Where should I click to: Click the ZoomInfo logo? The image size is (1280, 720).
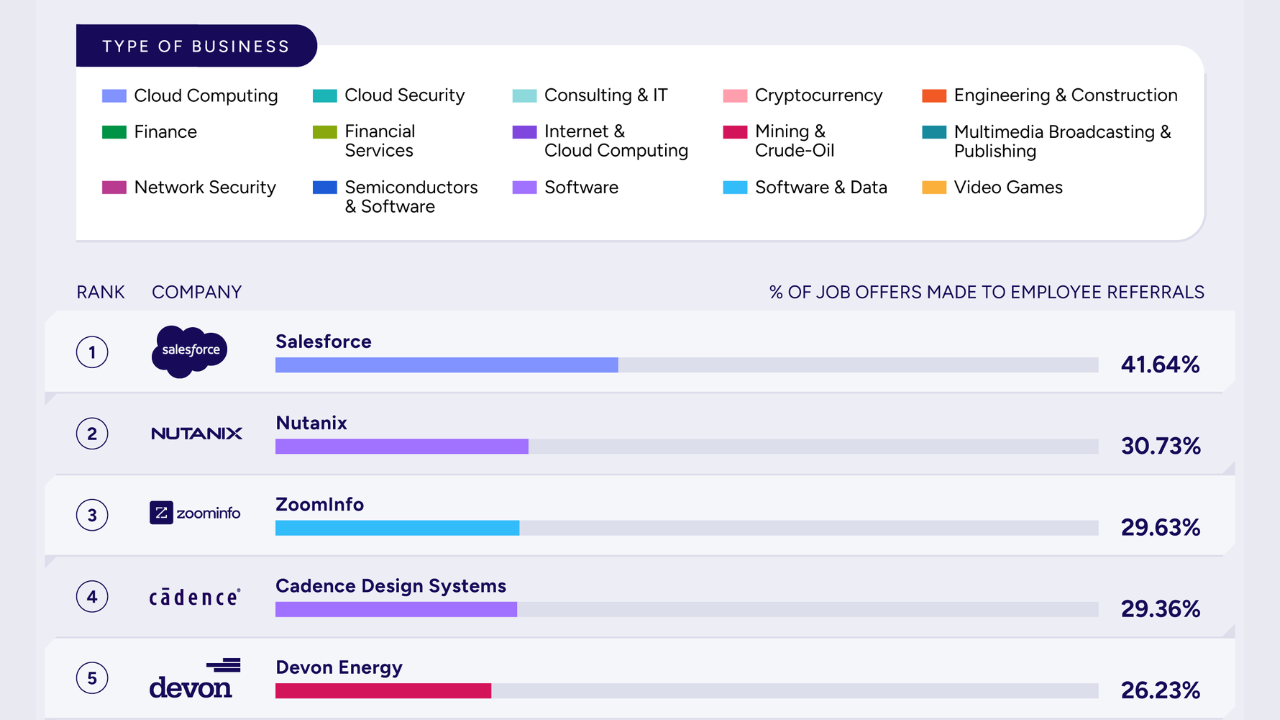195,513
